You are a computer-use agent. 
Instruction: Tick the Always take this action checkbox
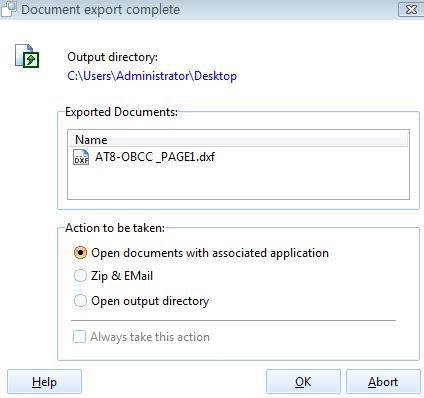coord(79,337)
